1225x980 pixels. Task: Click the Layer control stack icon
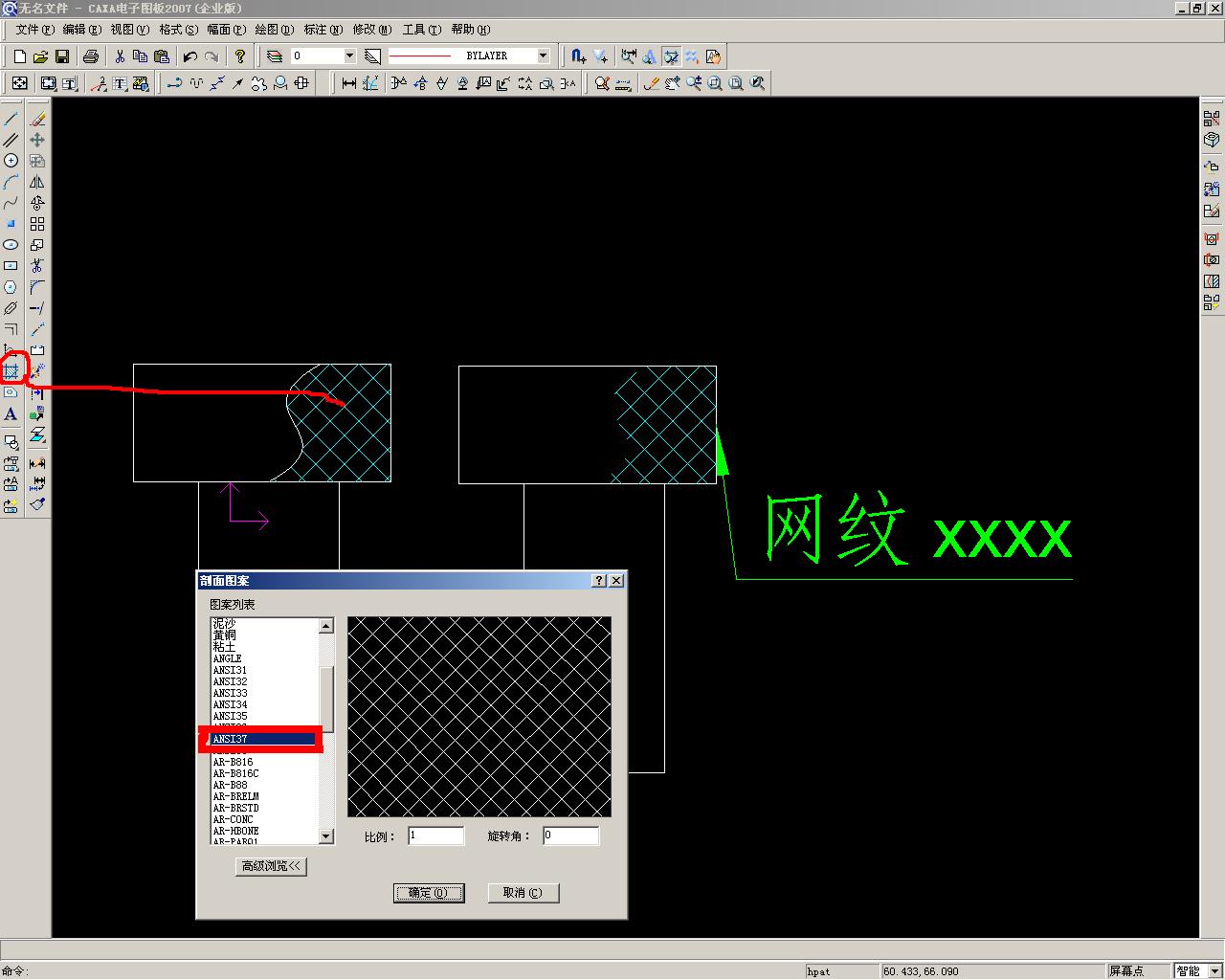[x=275, y=56]
